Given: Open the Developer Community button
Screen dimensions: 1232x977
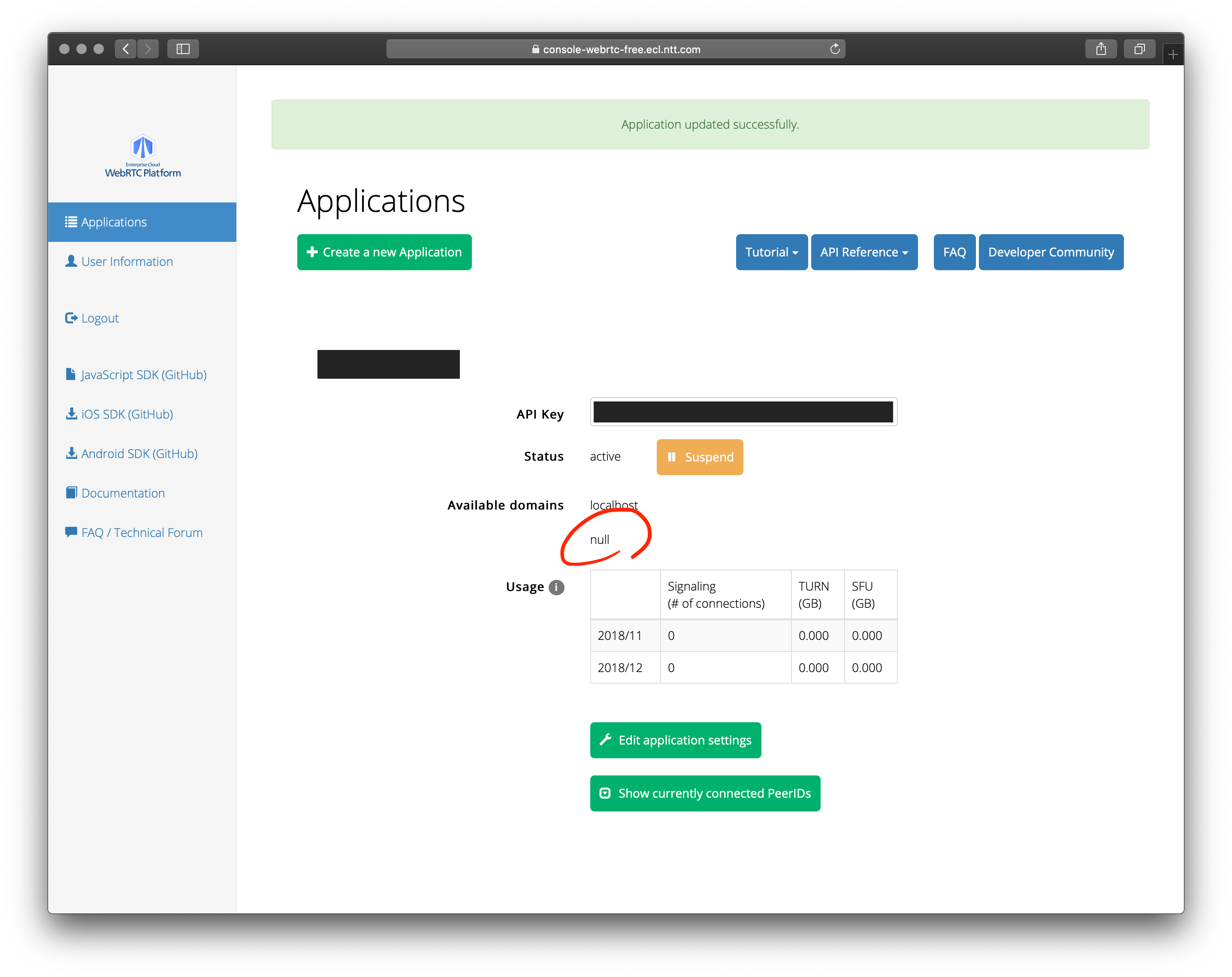Looking at the screenshot, I should pyautogui.click(x=1051, y=252).
